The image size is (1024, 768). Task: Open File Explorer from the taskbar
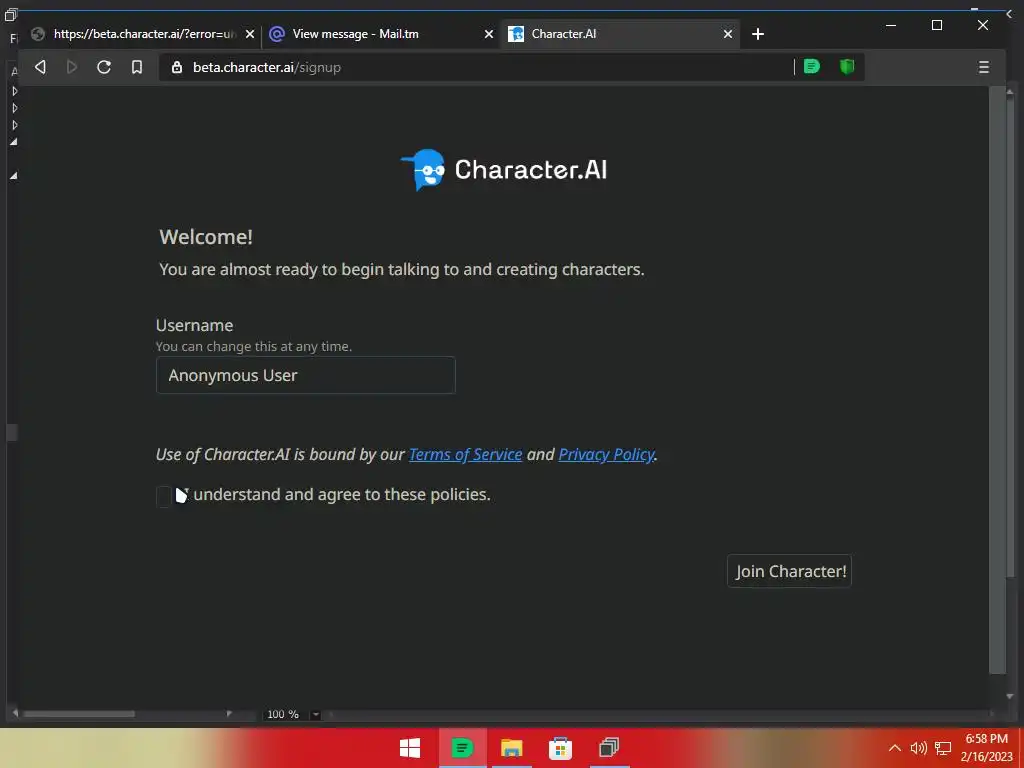click(511, 748)
